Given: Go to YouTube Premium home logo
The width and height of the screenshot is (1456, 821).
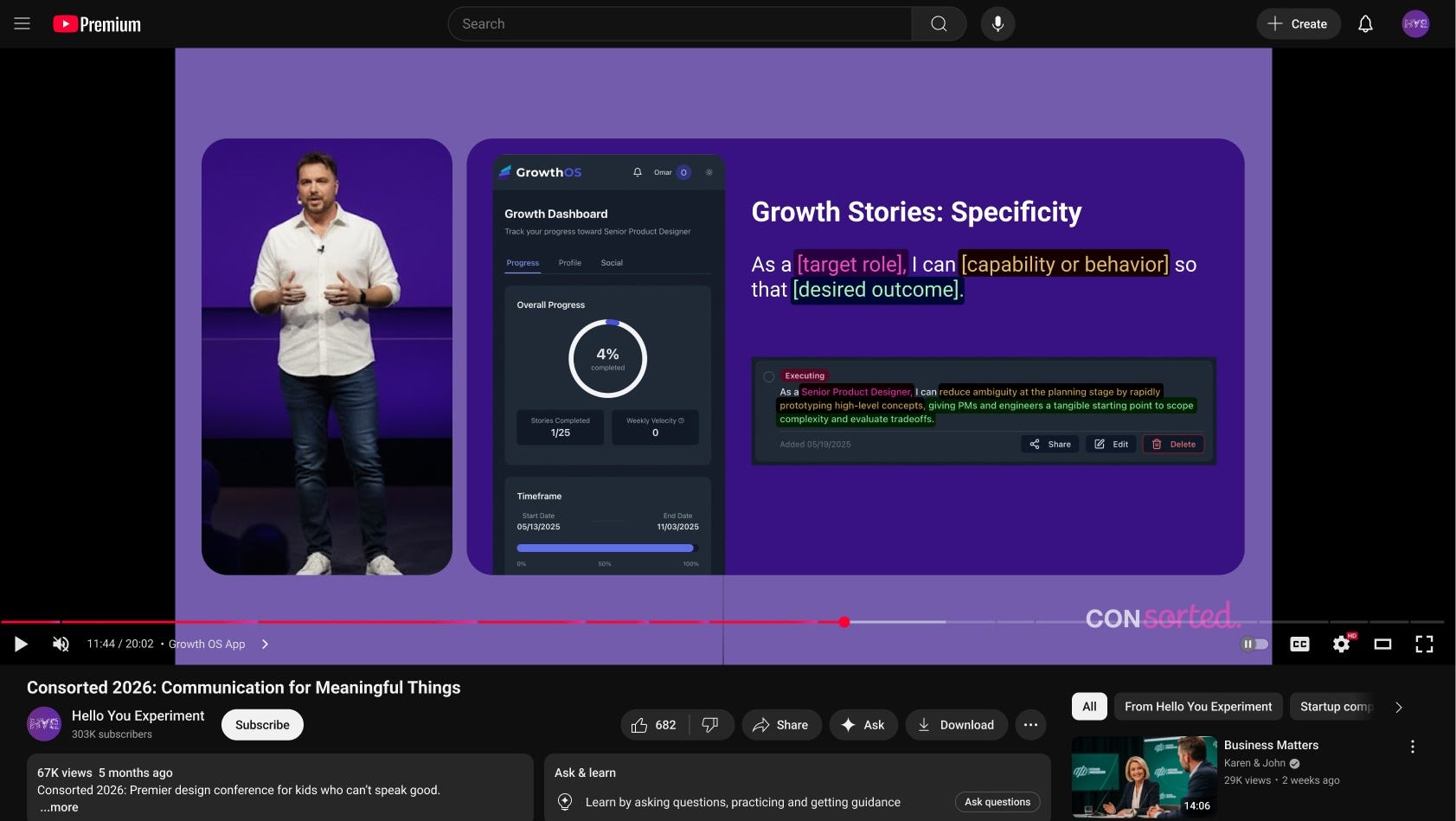Looking at the screenshot, I should 97,24.
